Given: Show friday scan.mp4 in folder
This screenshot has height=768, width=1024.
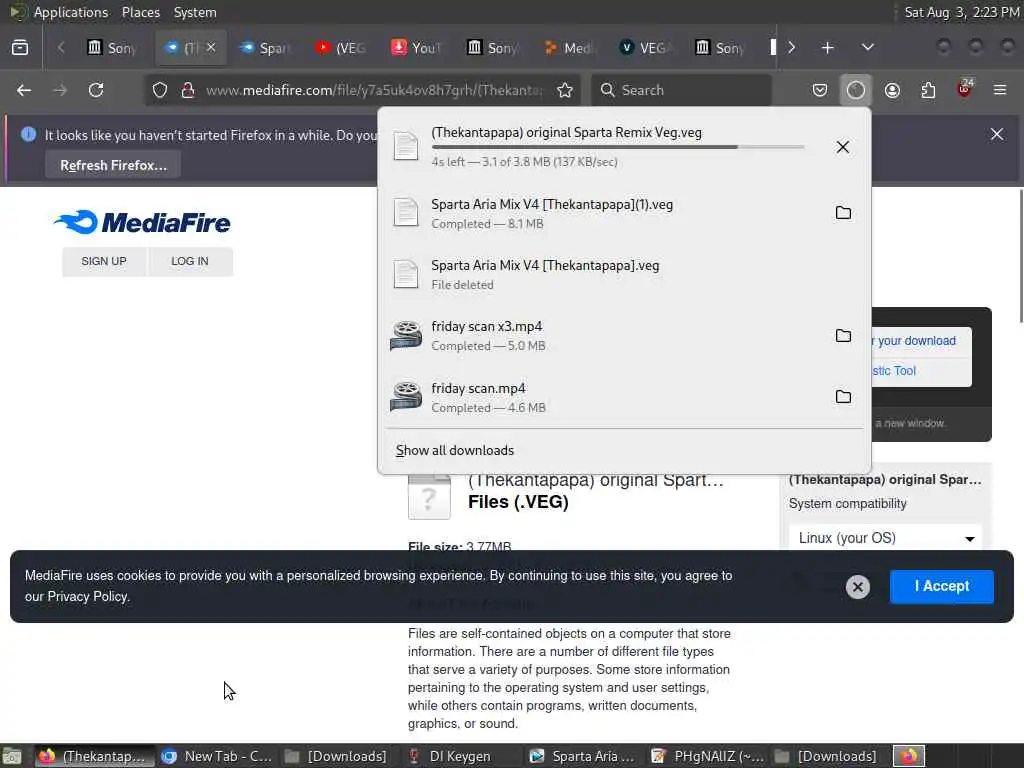Looking at the screenshot, I should pyautogui.click(x=843, y=397).
